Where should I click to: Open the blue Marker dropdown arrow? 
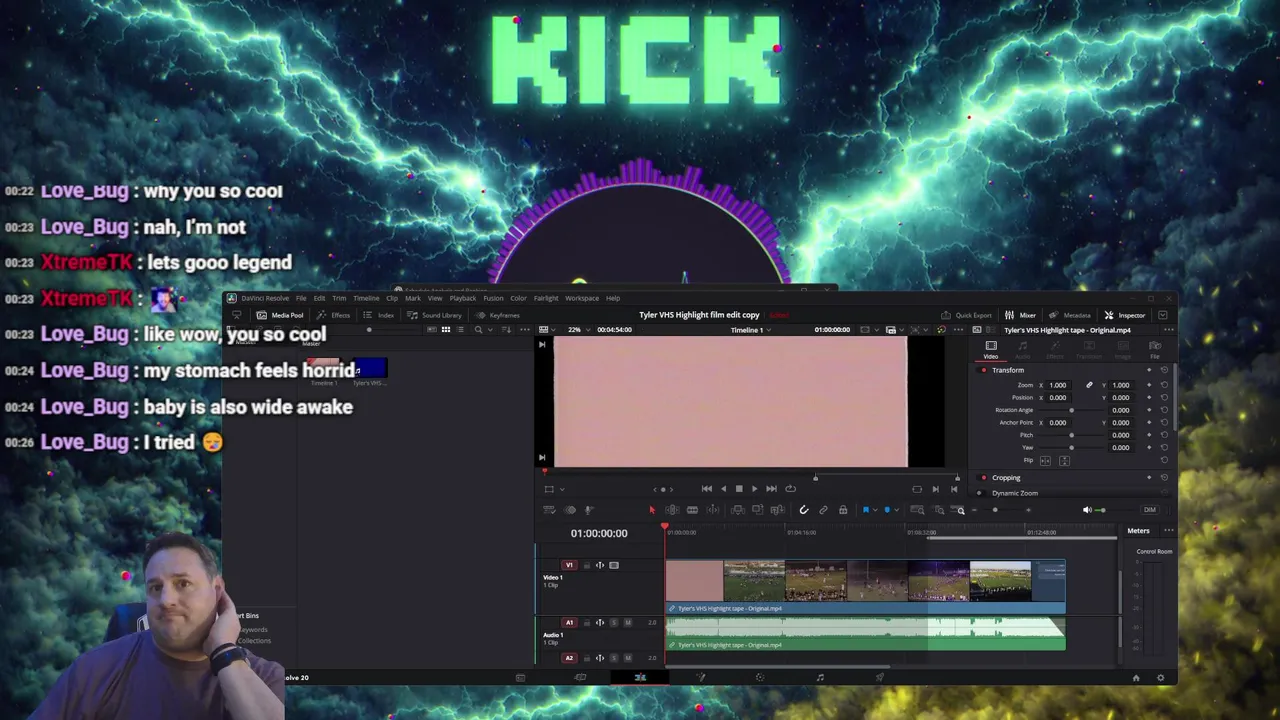pyautogui.click(x=895, y=510)
